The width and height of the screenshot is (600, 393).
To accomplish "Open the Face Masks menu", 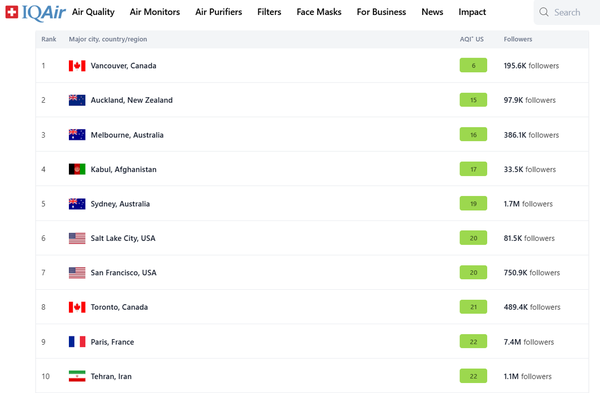I will click(319, 12).
